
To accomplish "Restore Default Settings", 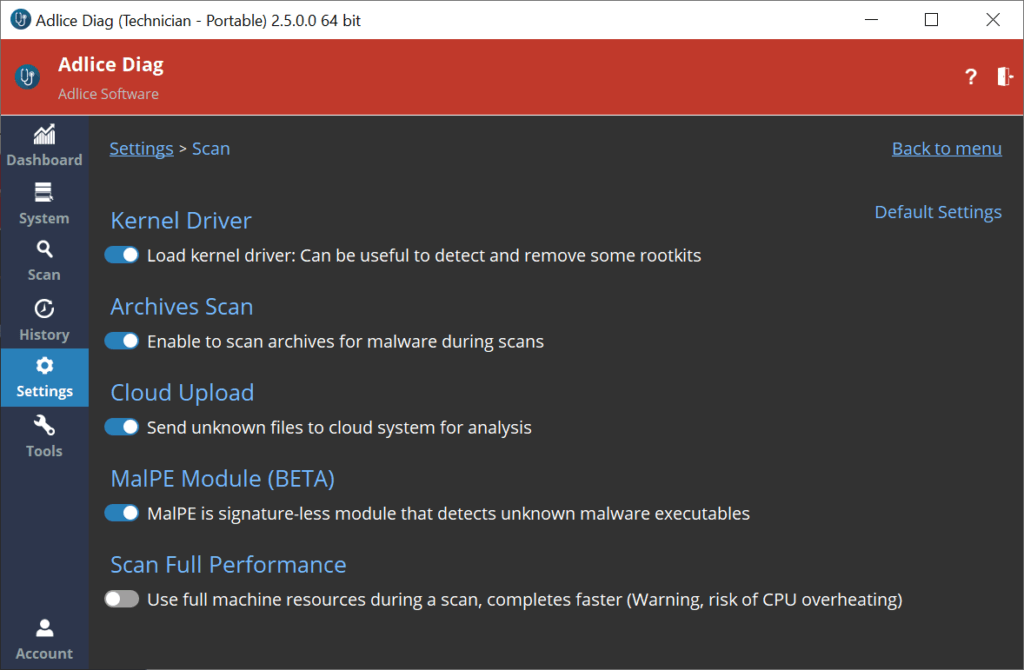I will 937,212.
